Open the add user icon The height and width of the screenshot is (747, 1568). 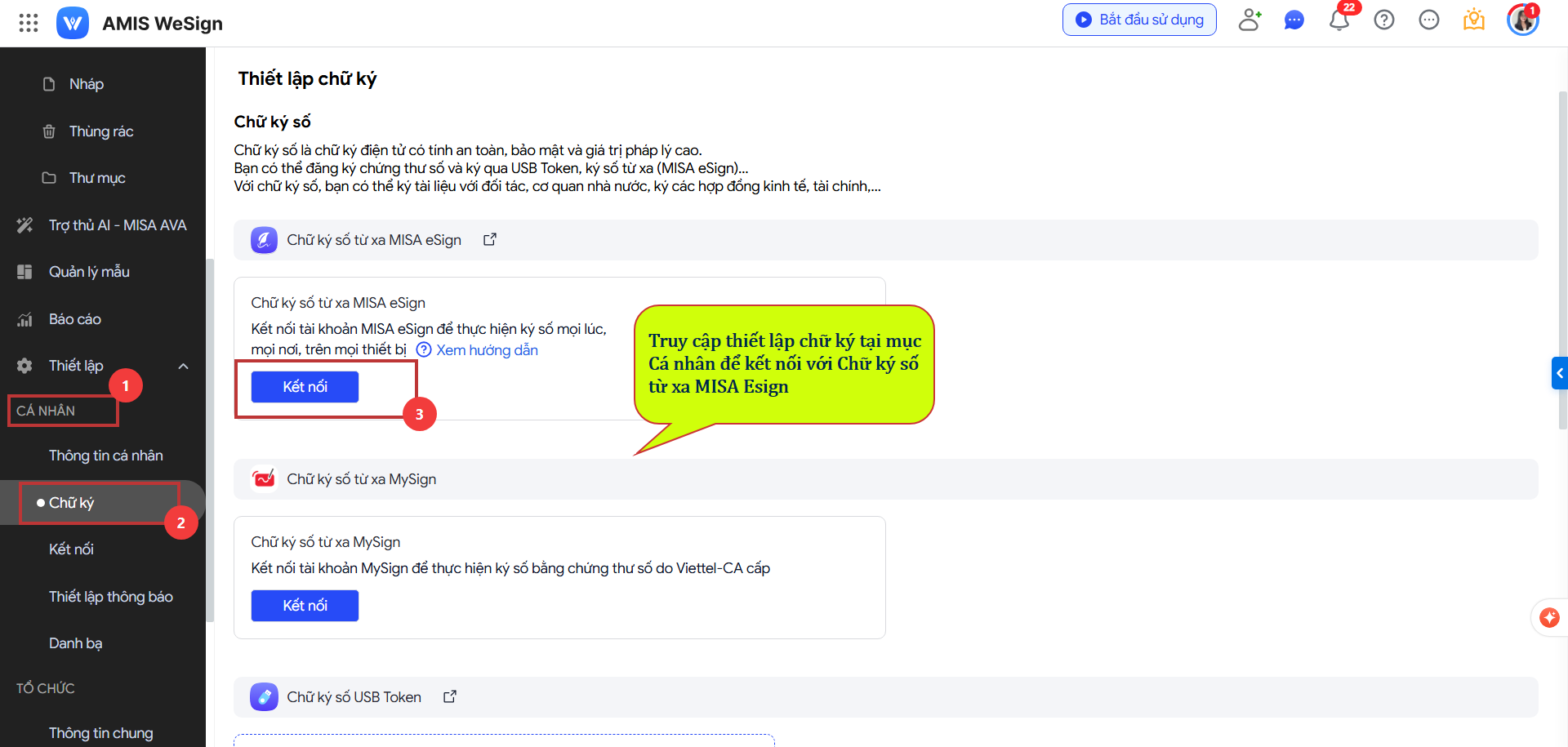[x=1249, y=20]
